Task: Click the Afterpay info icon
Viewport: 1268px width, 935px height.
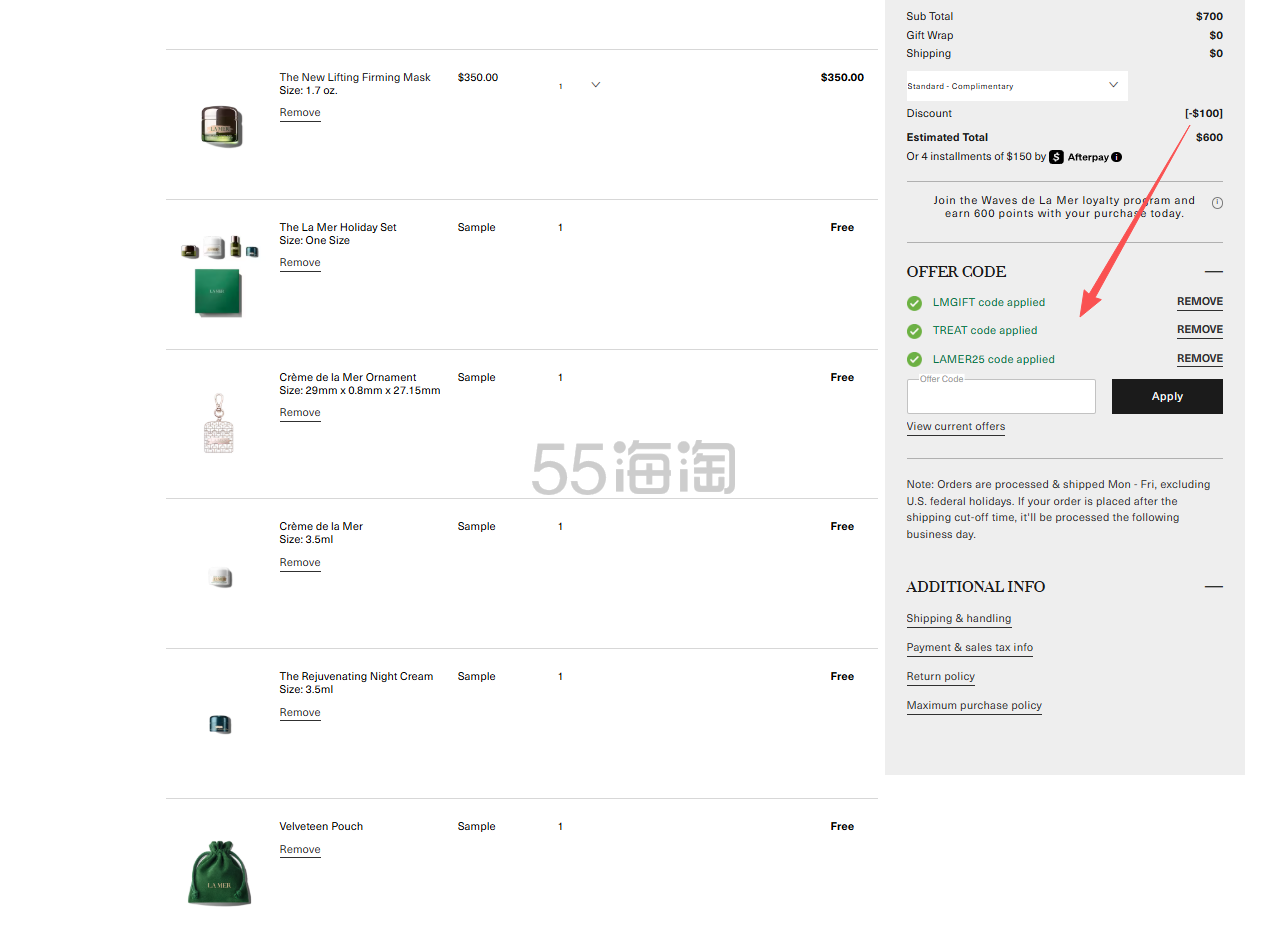Action: tap(1116, 157)
